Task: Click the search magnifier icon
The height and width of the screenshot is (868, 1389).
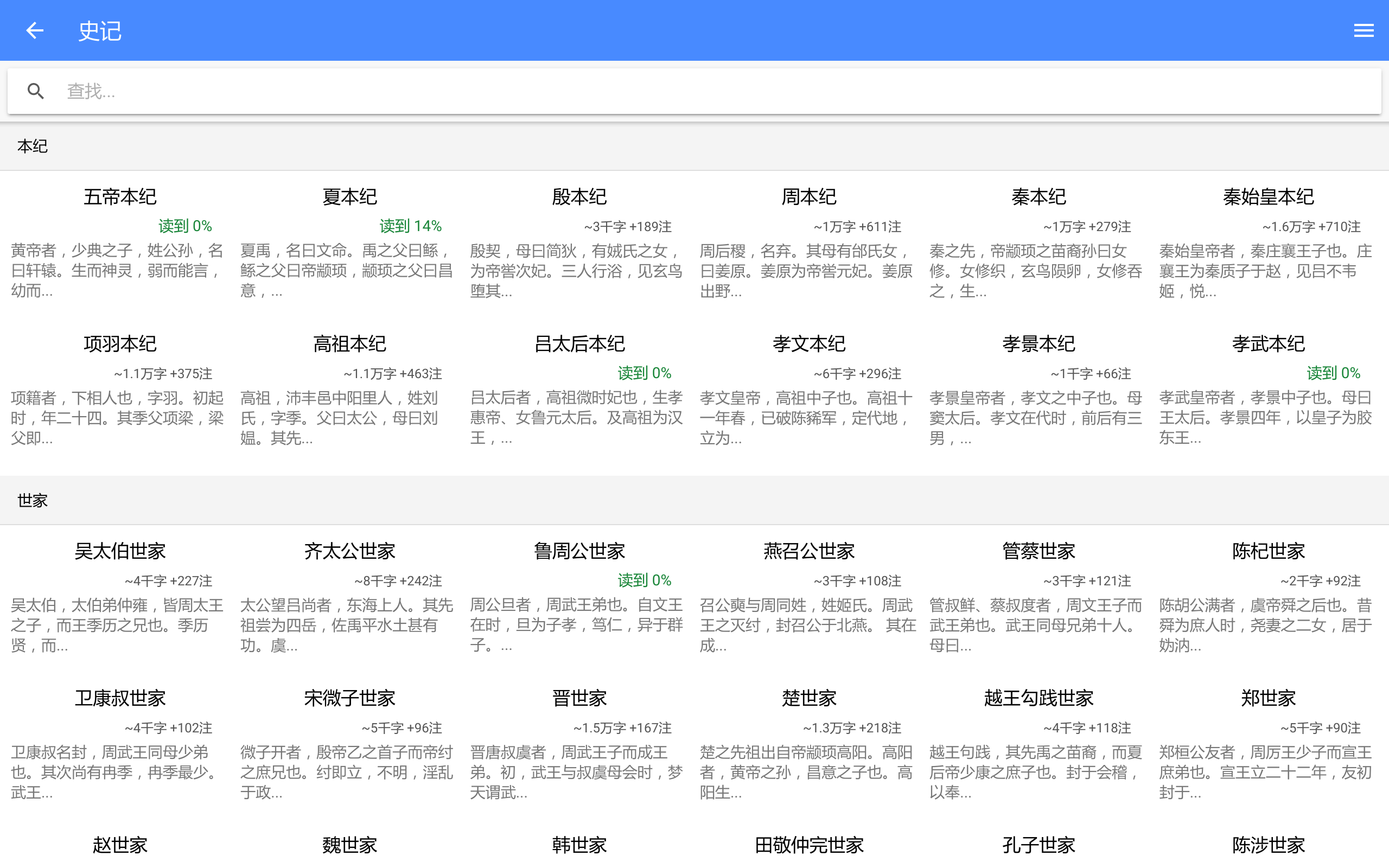Action: pyautogui.click(x=36, y=91)
